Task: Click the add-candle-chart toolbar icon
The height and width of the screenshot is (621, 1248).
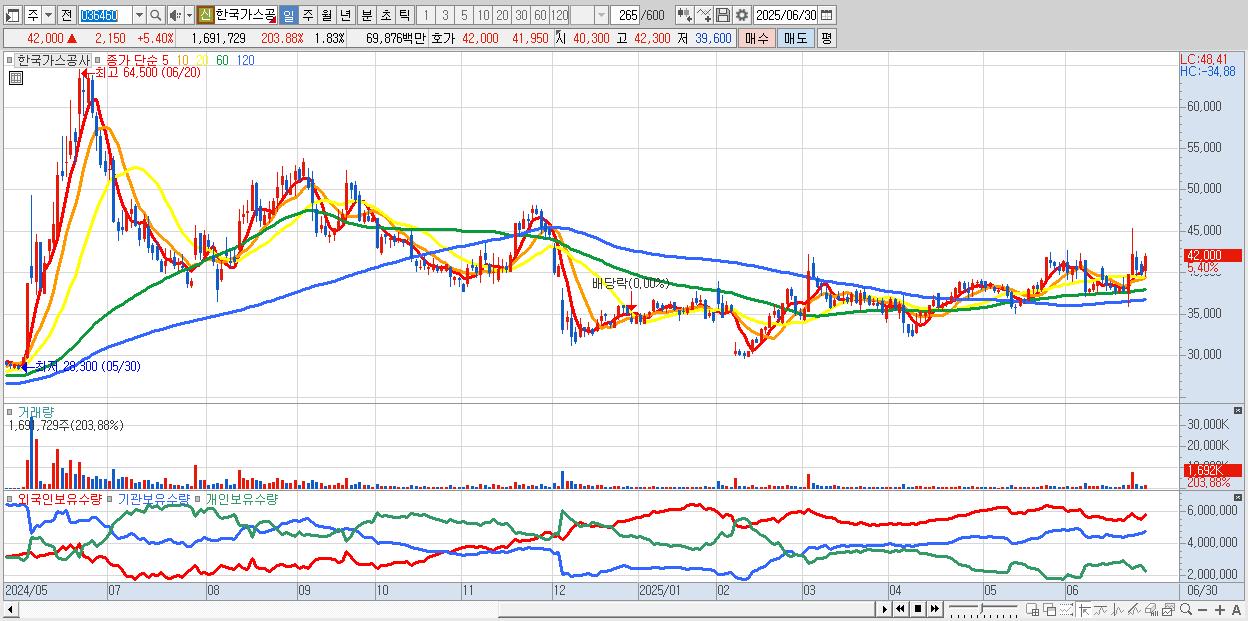Action: [685, 15]
